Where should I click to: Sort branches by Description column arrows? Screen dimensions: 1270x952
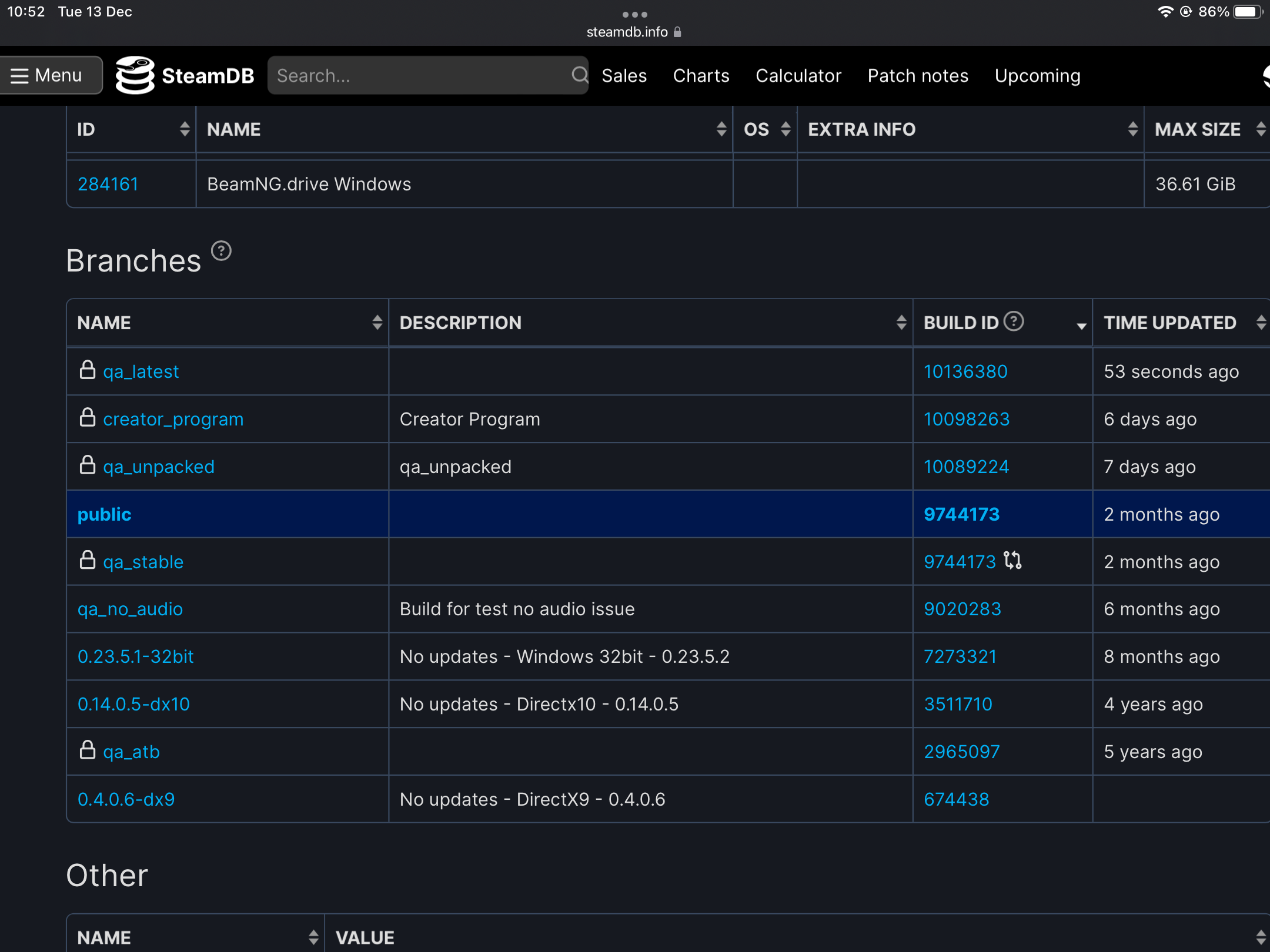tap(901, 323)
